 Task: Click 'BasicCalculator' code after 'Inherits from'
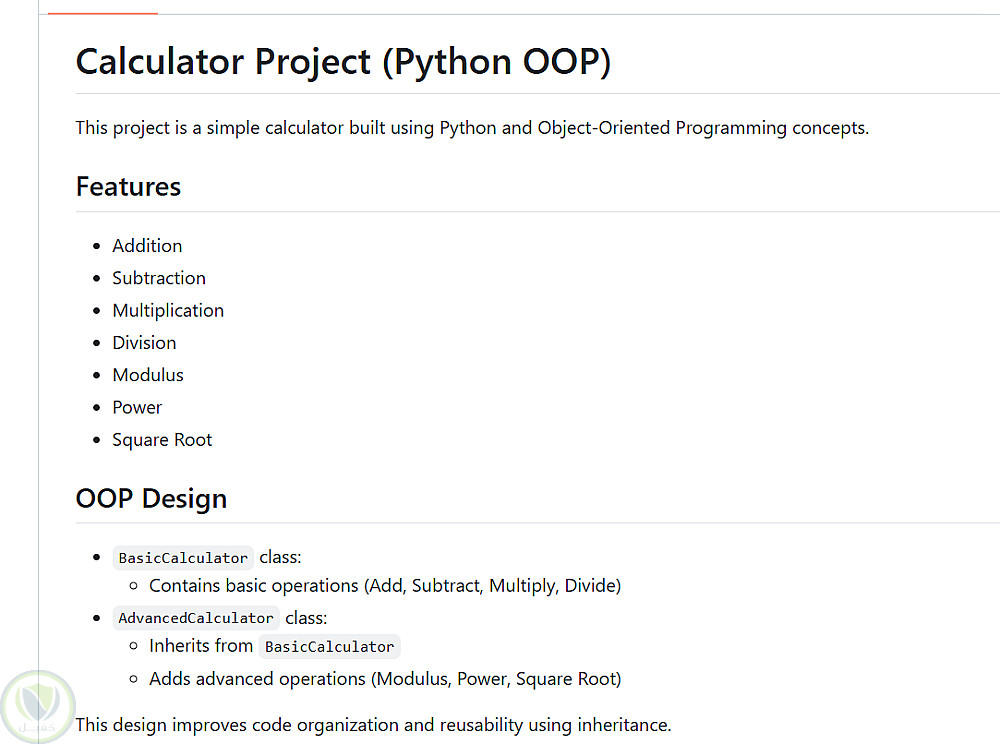pos(329,647)
